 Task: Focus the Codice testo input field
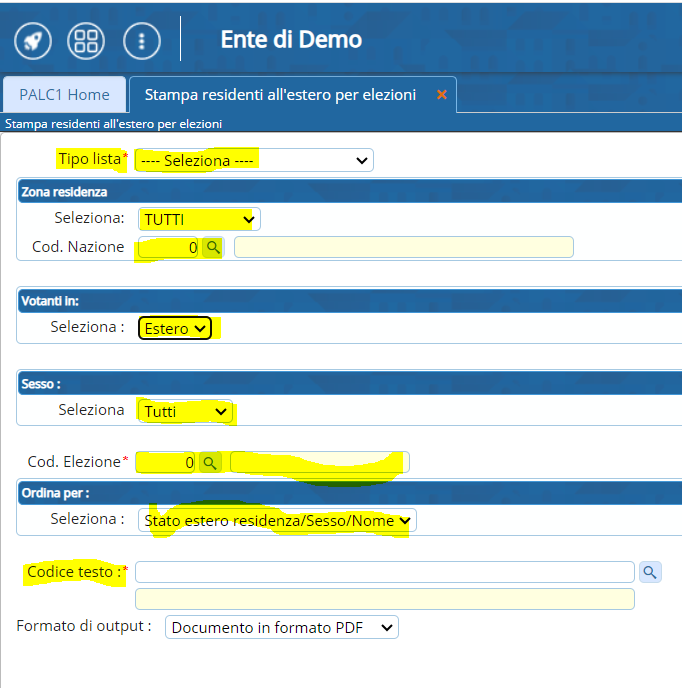pyautogui.click(x=384, y=571)
